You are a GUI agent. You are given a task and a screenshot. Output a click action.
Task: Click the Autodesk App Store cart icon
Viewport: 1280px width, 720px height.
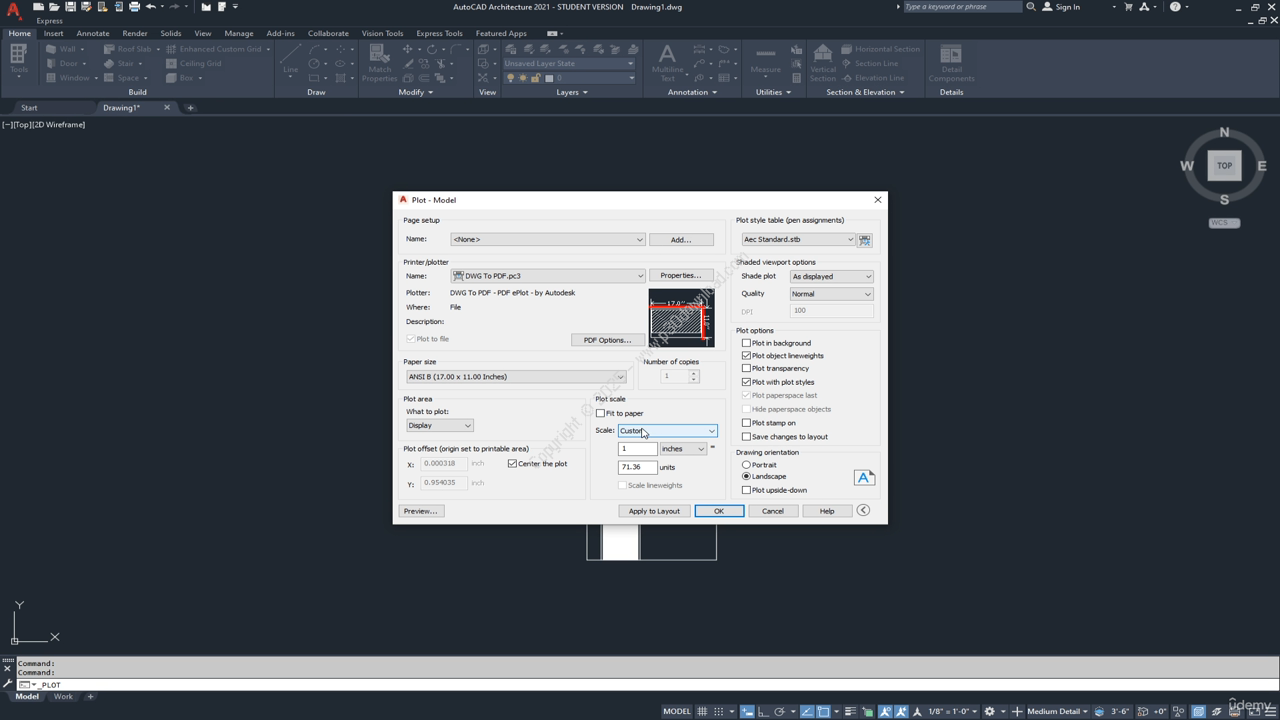pyautogui.click(x=1130, y=7)
